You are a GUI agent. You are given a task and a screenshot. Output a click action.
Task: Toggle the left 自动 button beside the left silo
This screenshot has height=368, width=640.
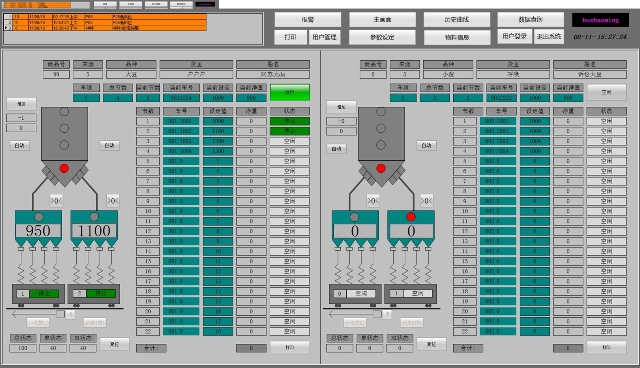[x=20, y=145]
